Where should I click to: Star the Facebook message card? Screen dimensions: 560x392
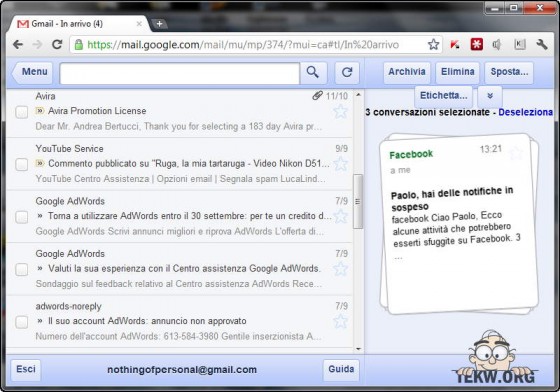coord(516,153)
